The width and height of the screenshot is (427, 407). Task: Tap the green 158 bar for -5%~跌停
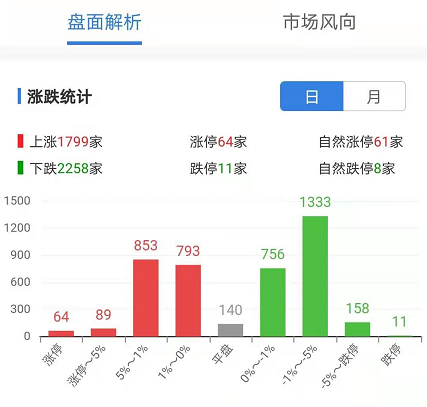click(x=357, y=329)
